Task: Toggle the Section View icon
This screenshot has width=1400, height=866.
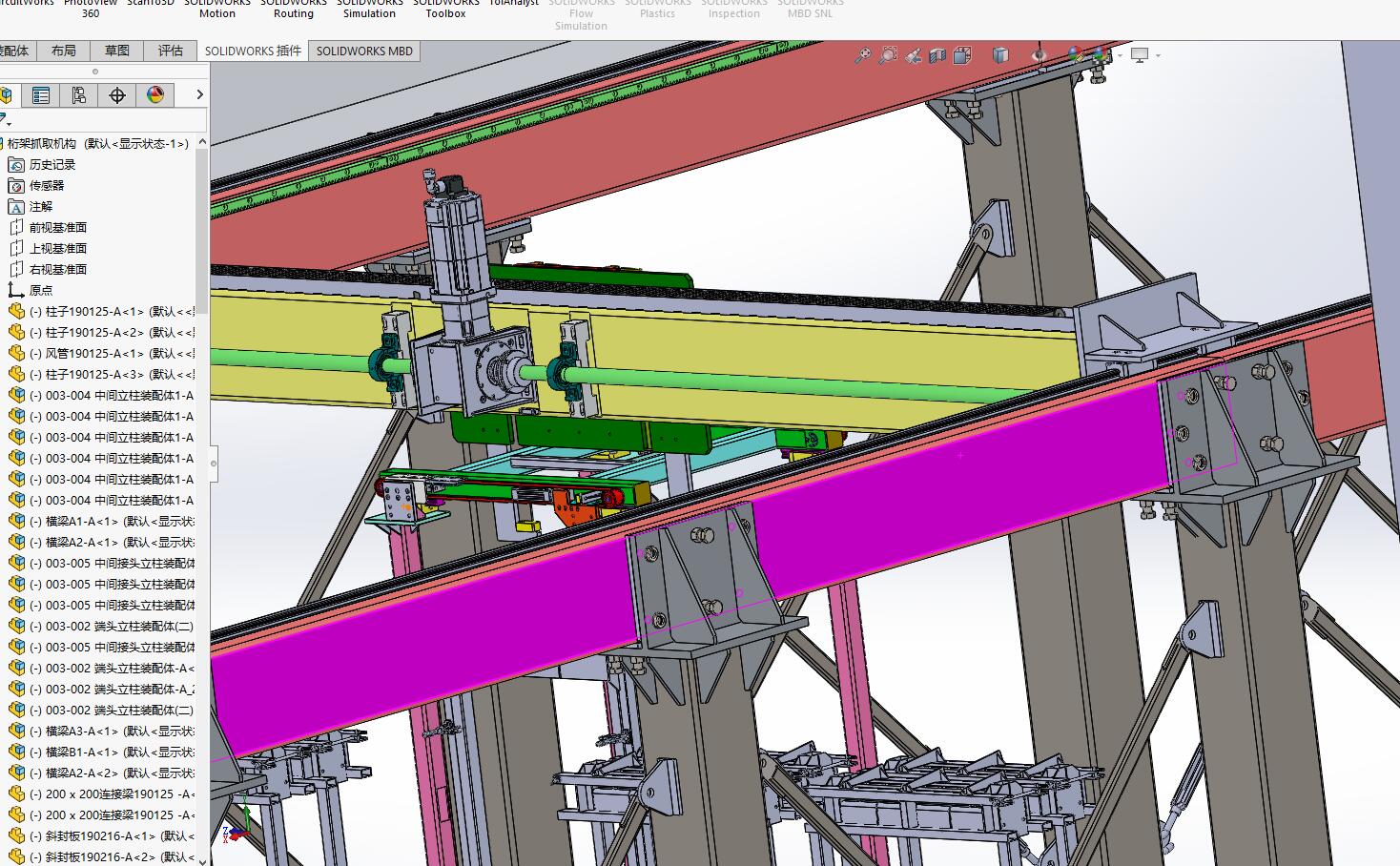Action: pyautogui.click(x=937, y=55)
